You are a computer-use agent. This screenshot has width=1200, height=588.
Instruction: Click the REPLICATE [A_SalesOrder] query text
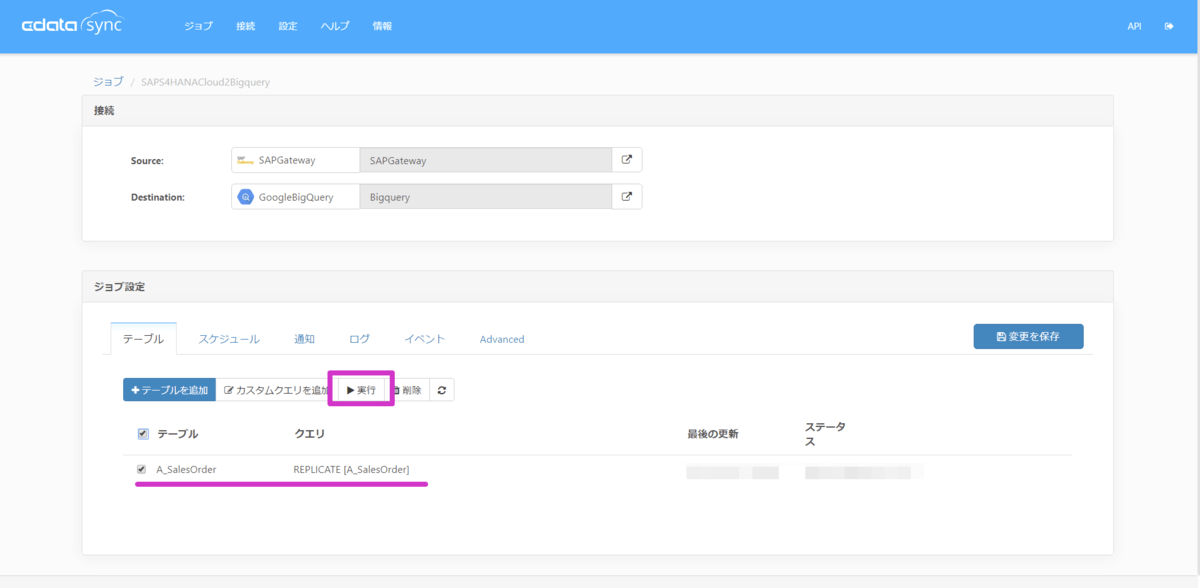point(351,469)
